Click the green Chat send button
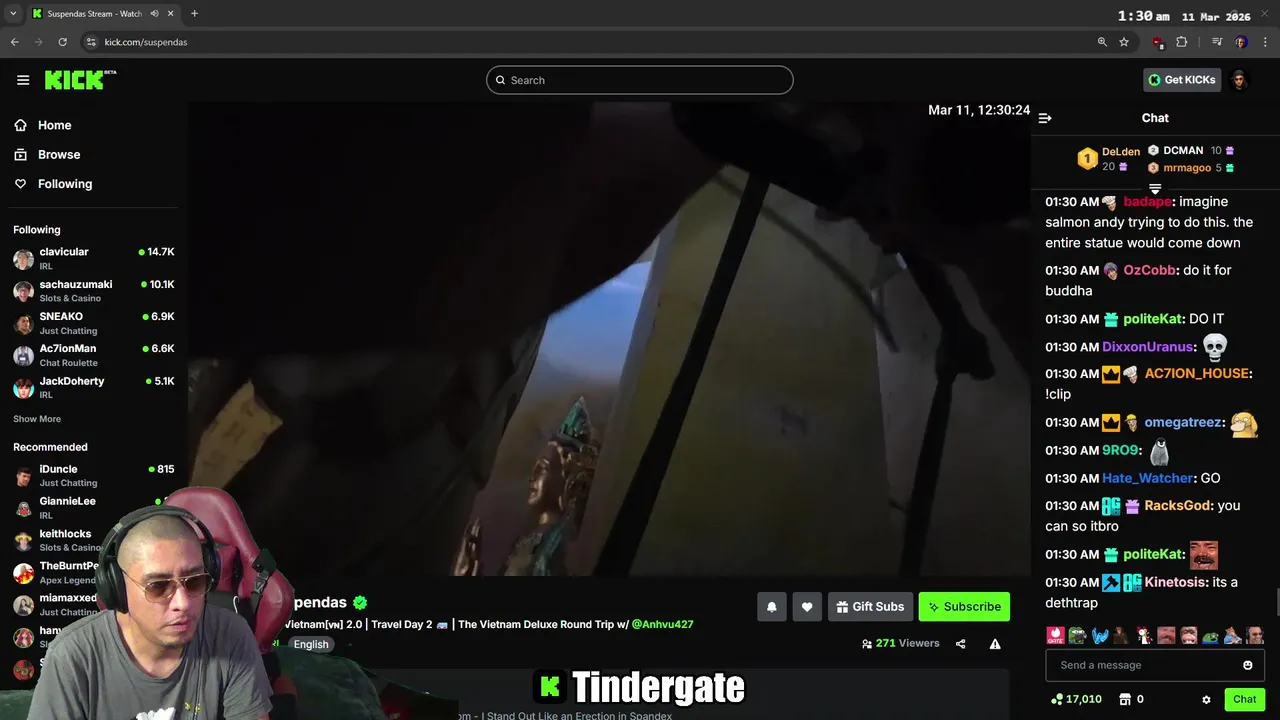1280x720 pixels. [1244, 699]
